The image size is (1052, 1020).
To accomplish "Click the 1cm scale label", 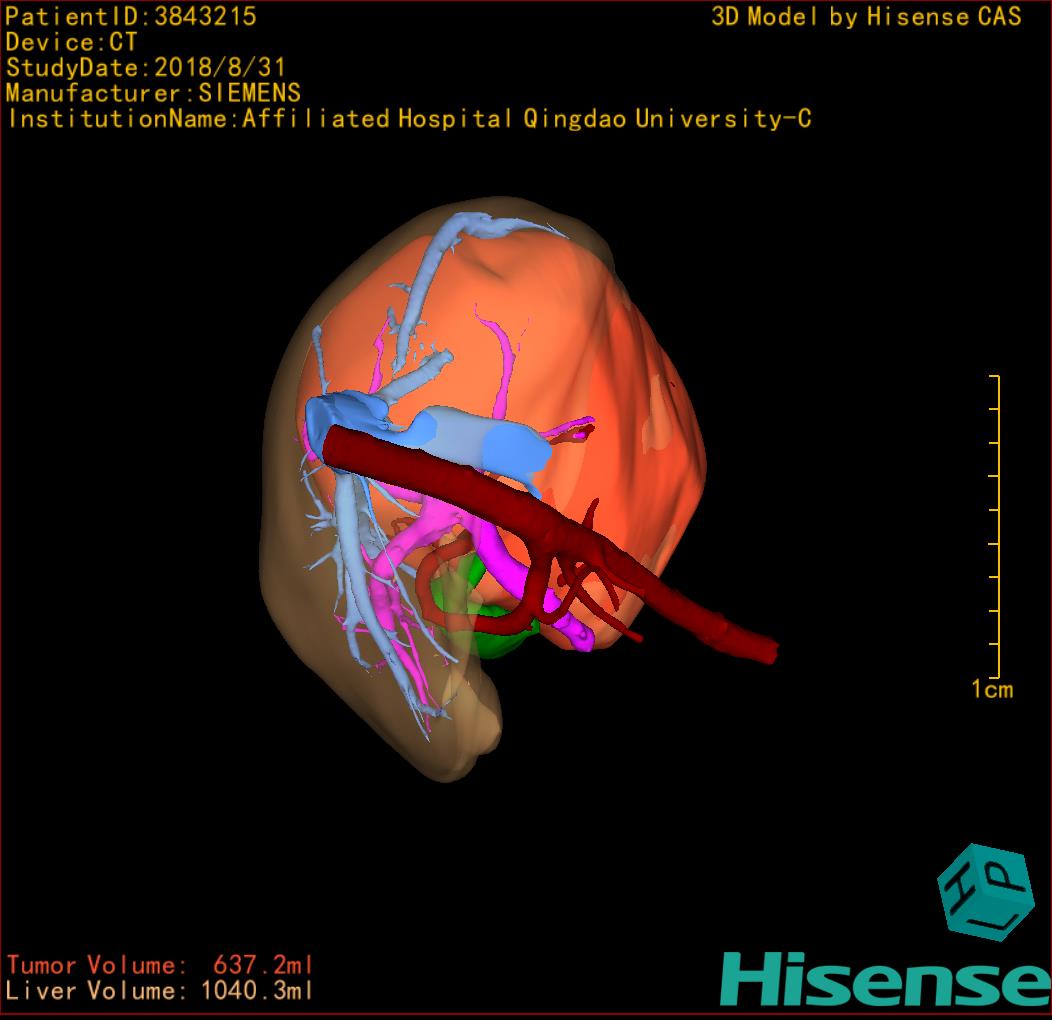I will pos(992,689).
